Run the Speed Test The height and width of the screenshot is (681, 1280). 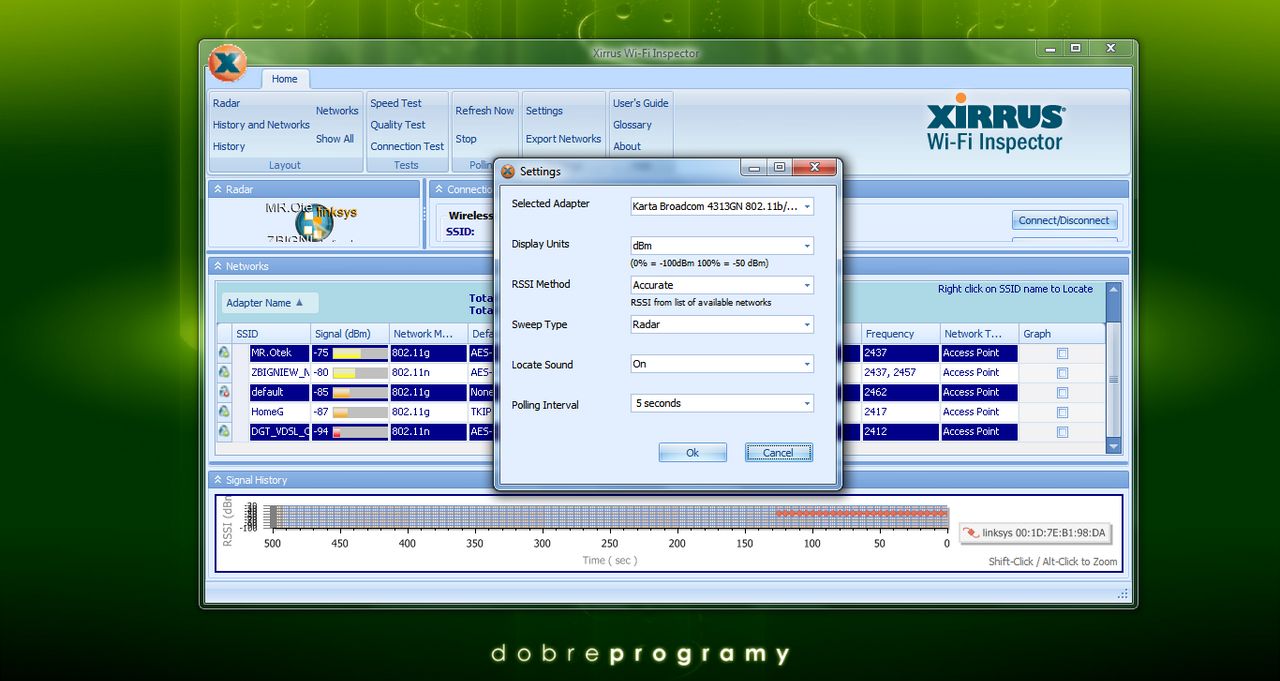396,103
